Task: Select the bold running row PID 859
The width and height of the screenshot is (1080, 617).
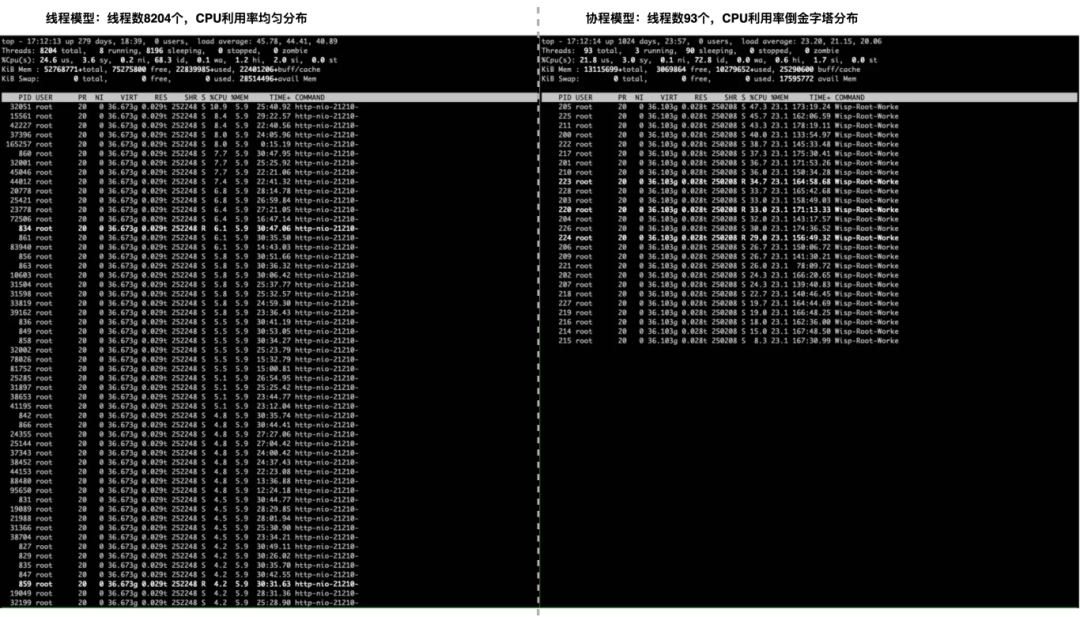Action: 189,584
